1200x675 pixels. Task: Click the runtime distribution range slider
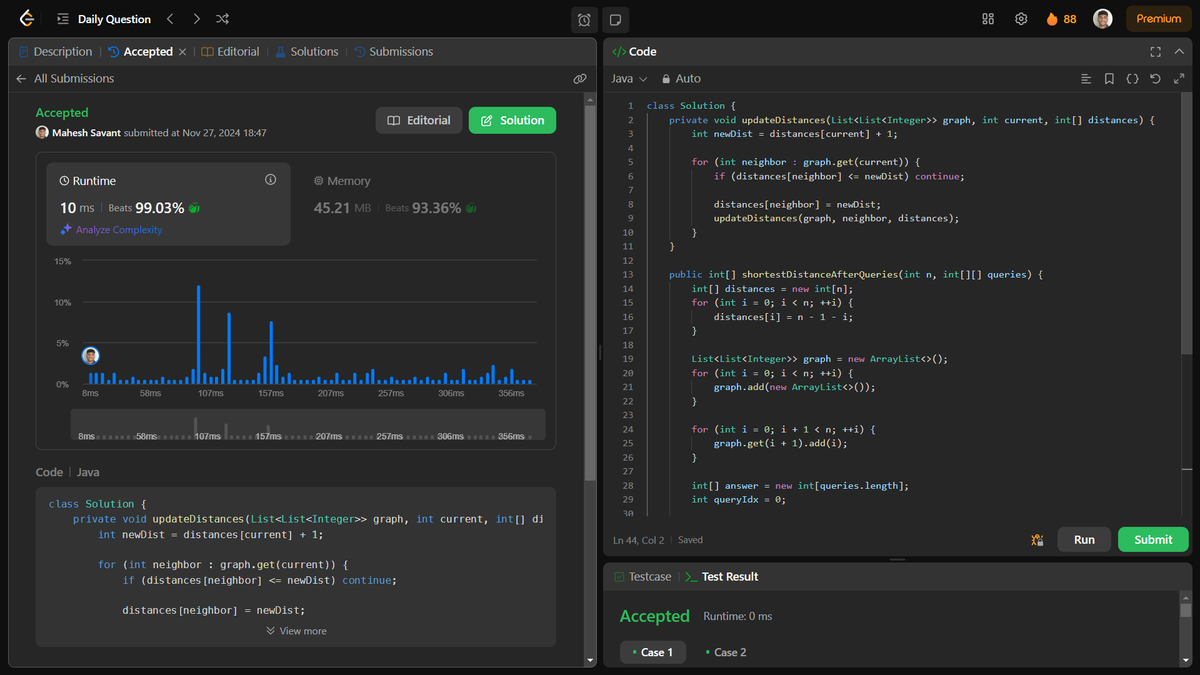point(308,424)
